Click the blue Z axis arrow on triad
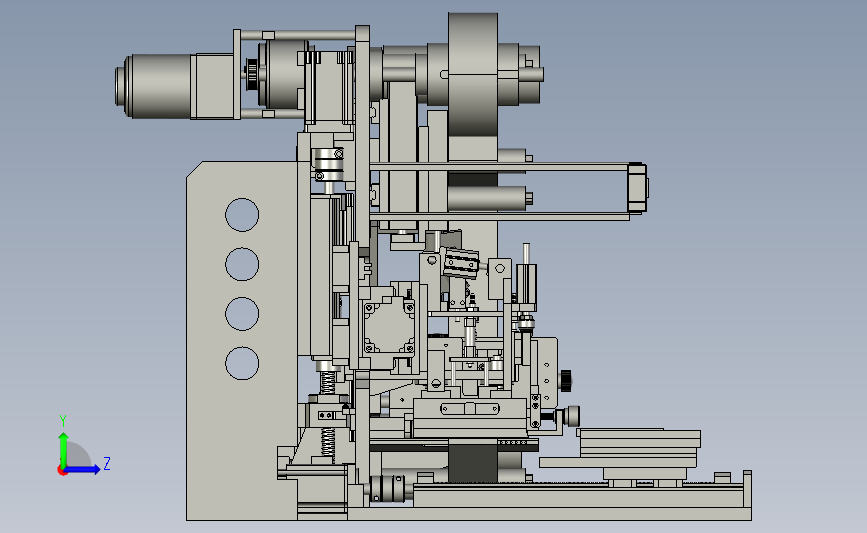The image size is (867, 533). (83, 469)
